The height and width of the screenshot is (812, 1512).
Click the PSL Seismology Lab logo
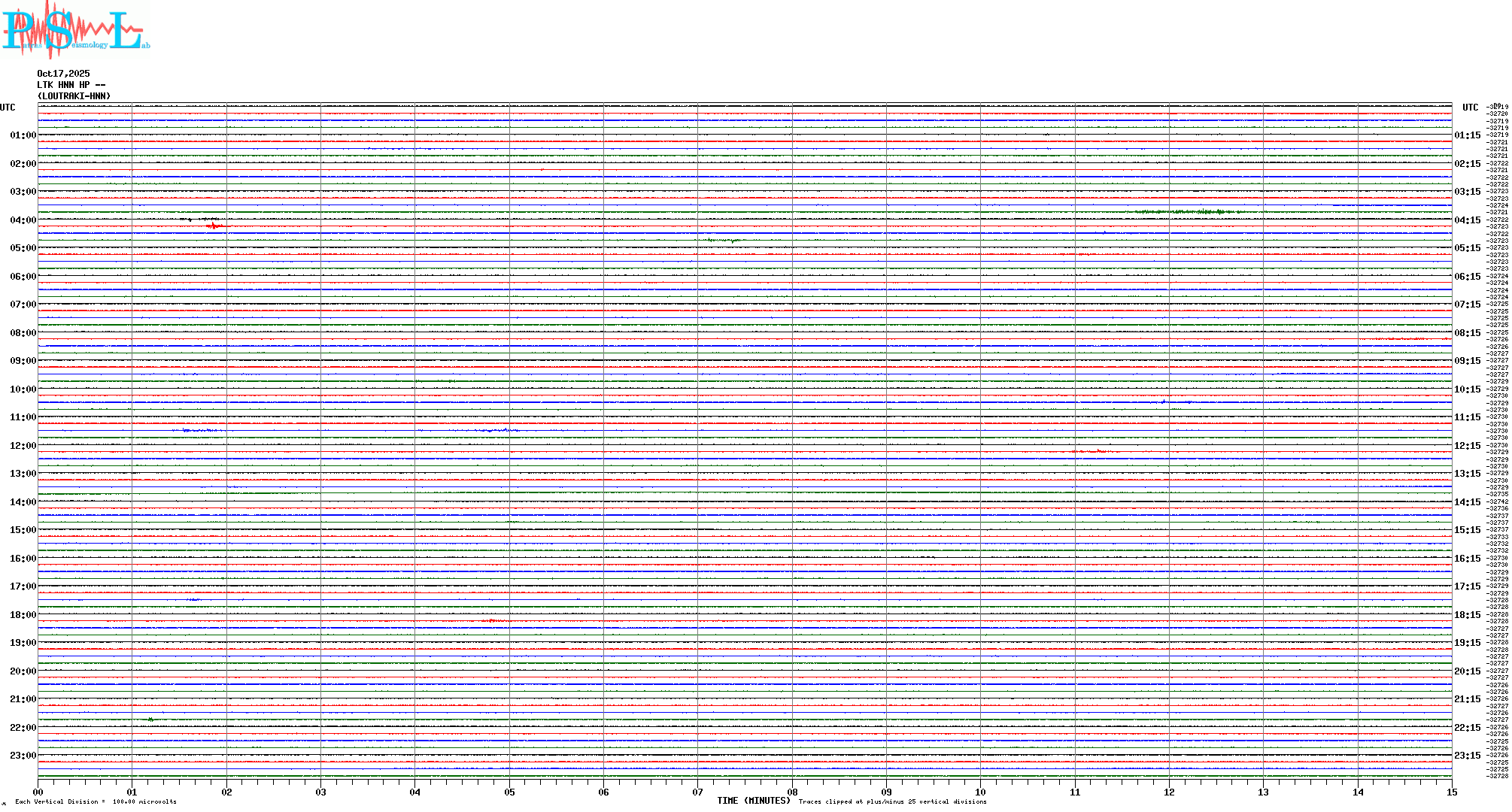point(75,30)
